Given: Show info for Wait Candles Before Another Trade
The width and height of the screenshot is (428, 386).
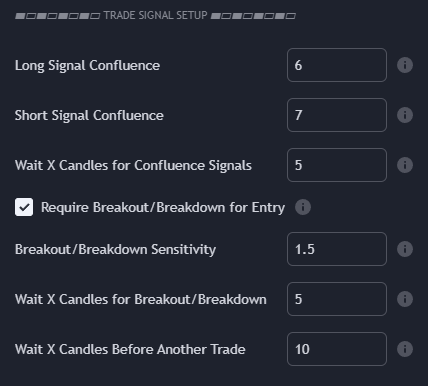Looking at the screenshot, I should click(405, 349).
